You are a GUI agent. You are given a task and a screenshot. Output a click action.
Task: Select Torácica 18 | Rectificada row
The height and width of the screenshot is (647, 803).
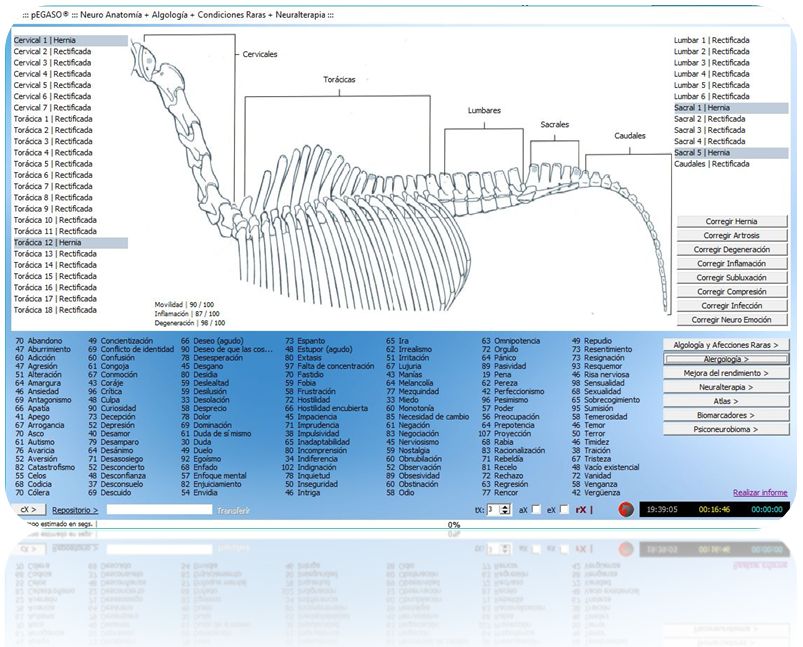pos(70,310)
